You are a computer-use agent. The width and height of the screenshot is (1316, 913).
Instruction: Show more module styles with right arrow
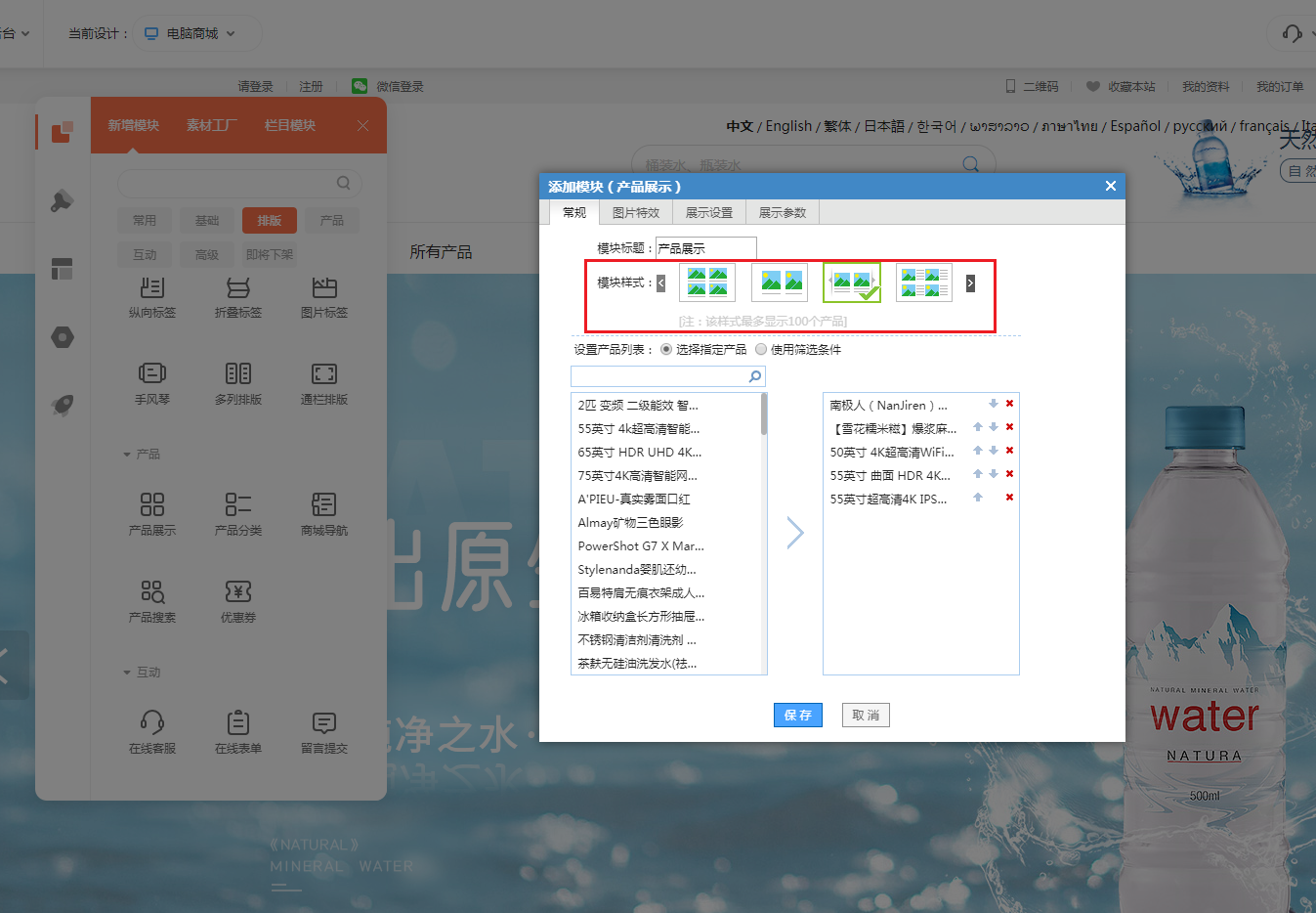970,283
